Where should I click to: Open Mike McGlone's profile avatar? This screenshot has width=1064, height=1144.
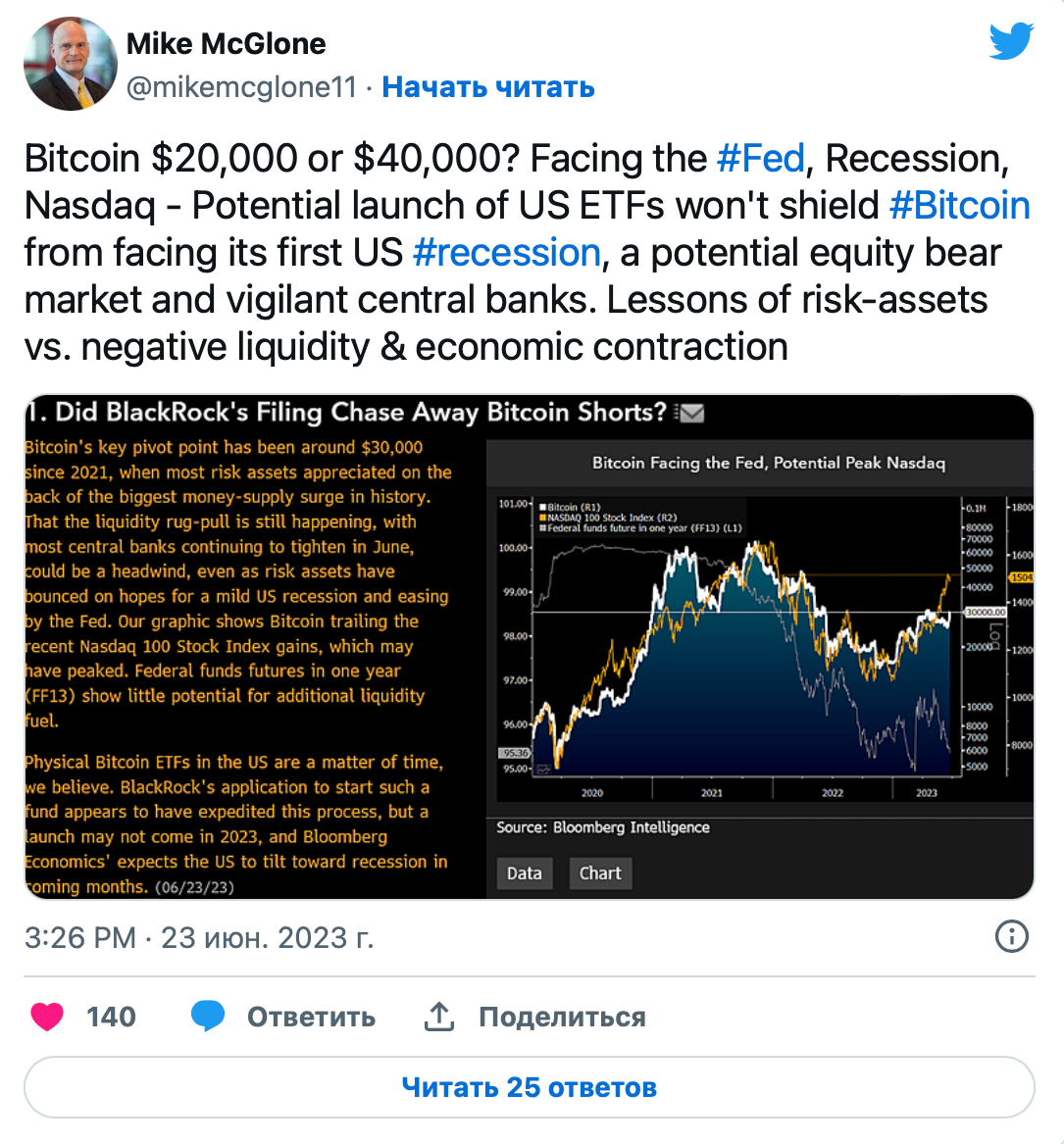(70, 64)
